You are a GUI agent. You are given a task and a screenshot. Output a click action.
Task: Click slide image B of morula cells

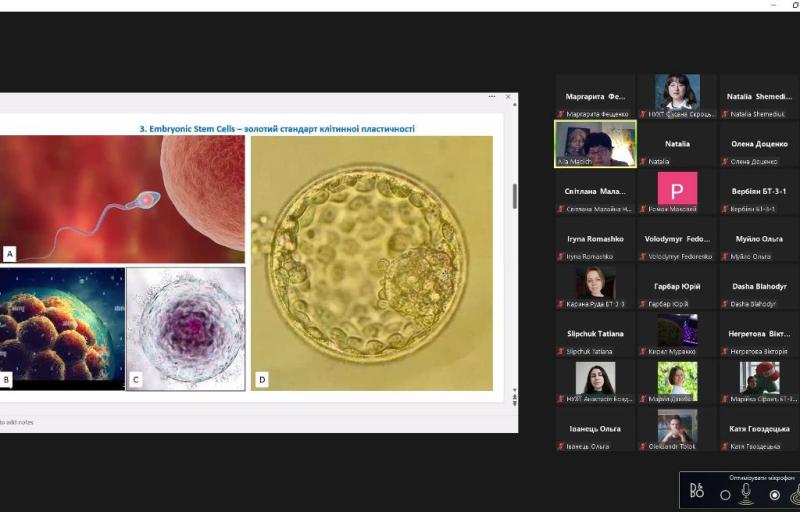pyautogui.click(x=62, y=329)
